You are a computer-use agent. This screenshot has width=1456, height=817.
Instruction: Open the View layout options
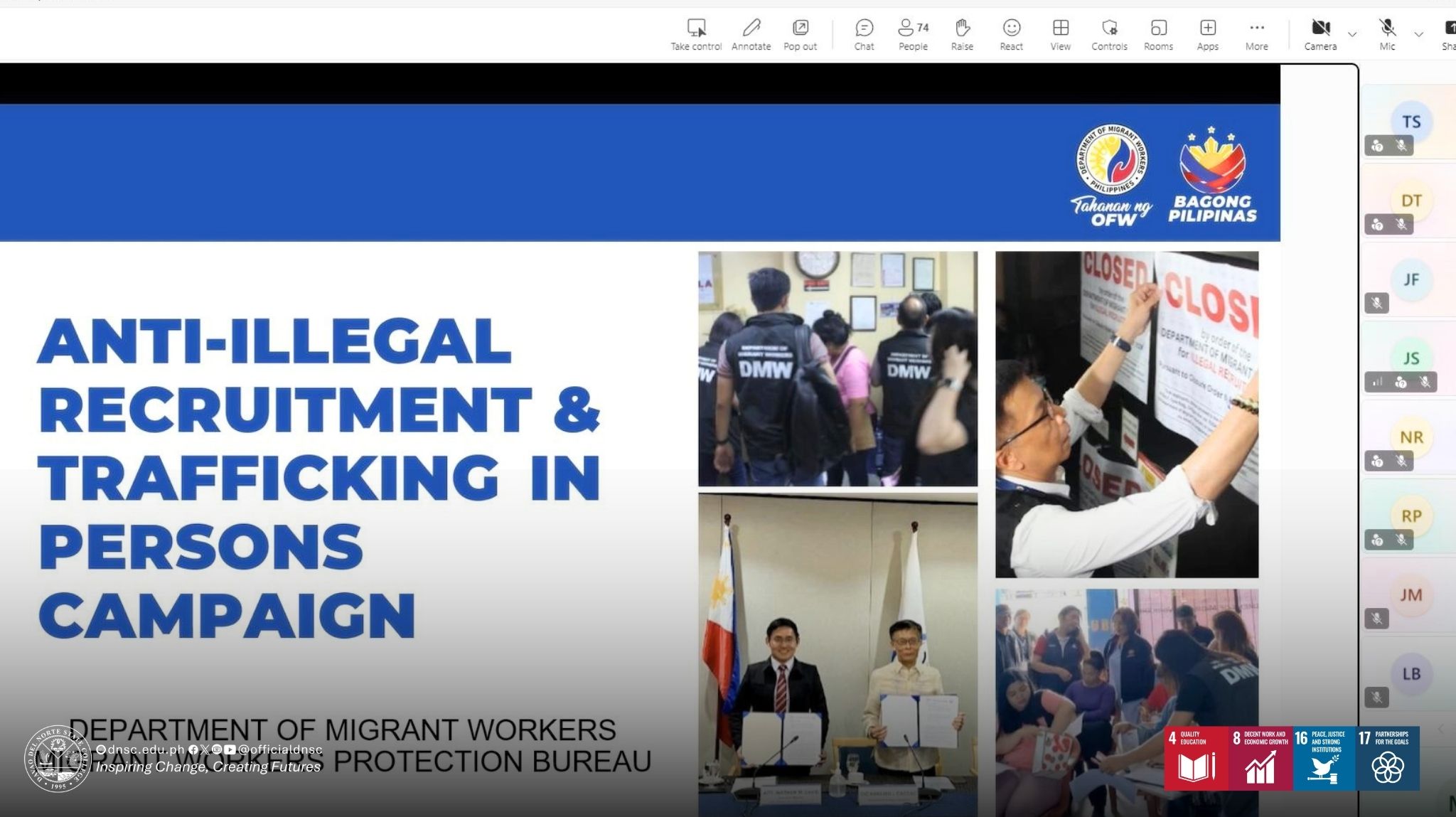click(1060, 35)
